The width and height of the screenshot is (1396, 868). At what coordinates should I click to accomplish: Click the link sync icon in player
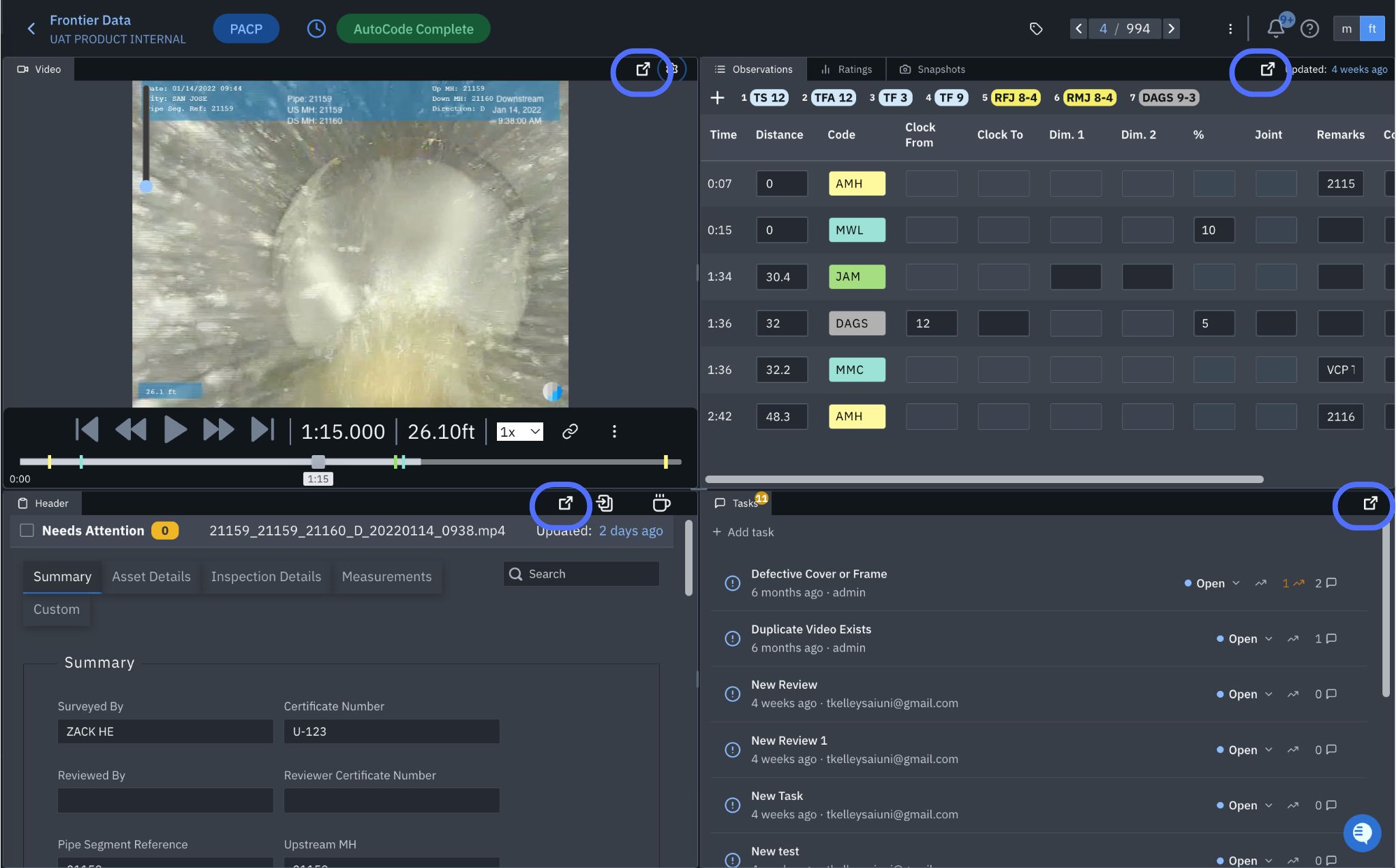click(x=570, y=431)
